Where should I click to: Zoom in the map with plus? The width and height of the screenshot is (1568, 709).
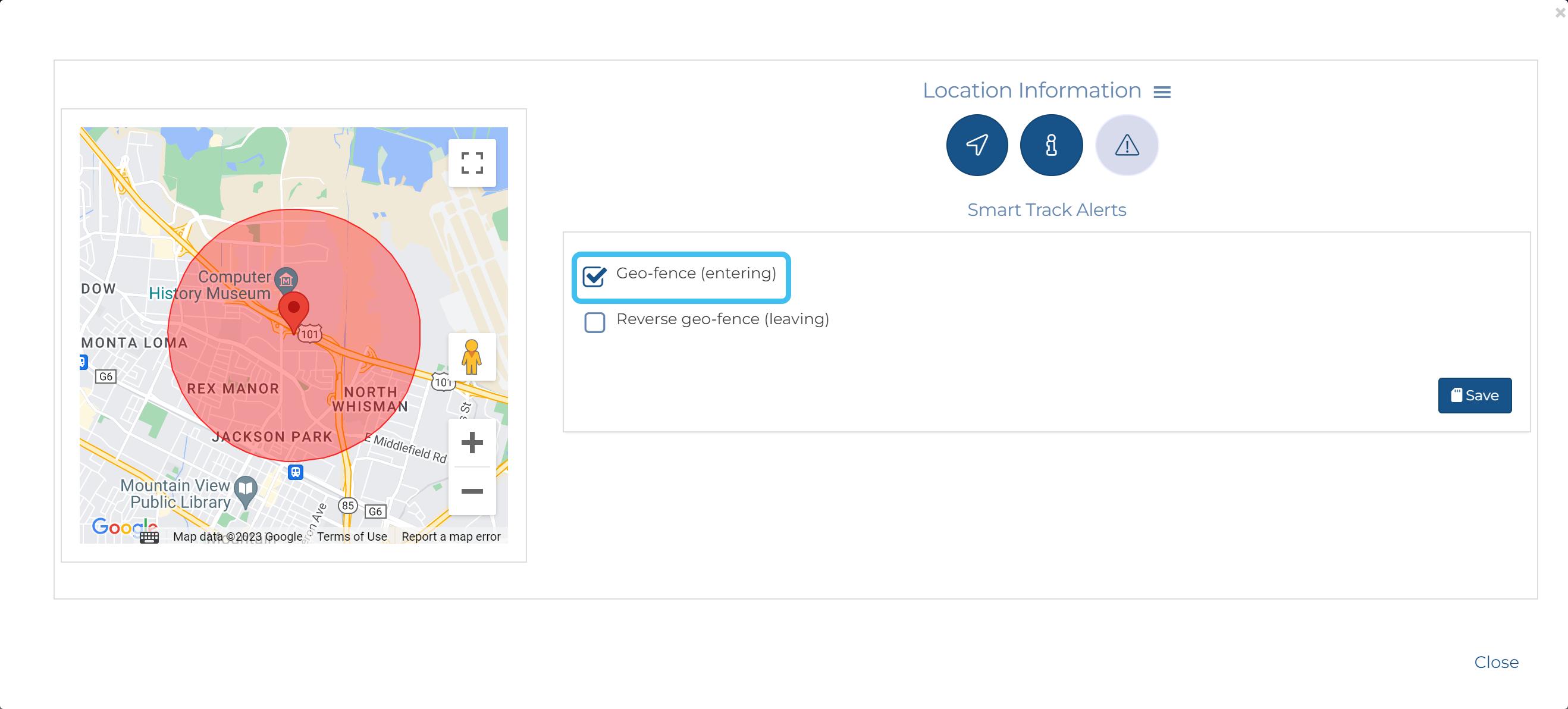coord(472,443)
